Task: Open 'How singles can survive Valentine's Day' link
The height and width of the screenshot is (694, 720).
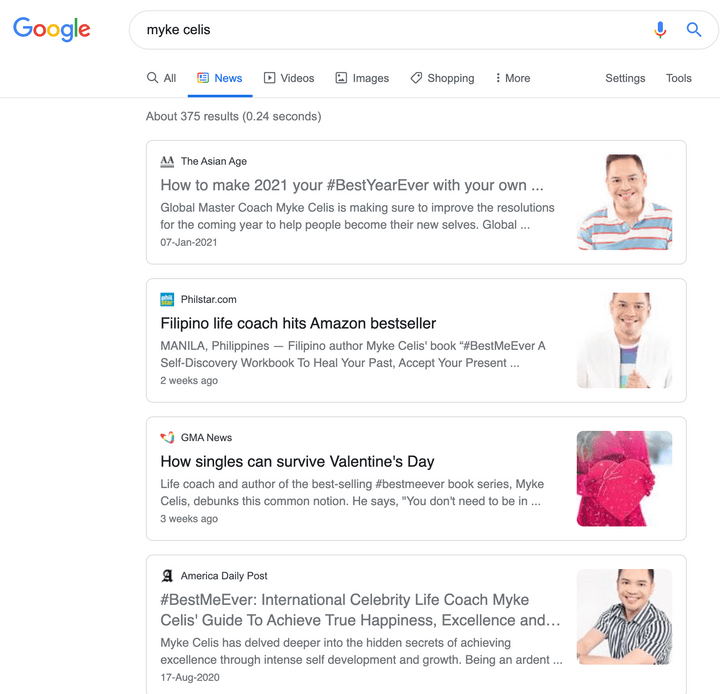Action: click(297, 461)
